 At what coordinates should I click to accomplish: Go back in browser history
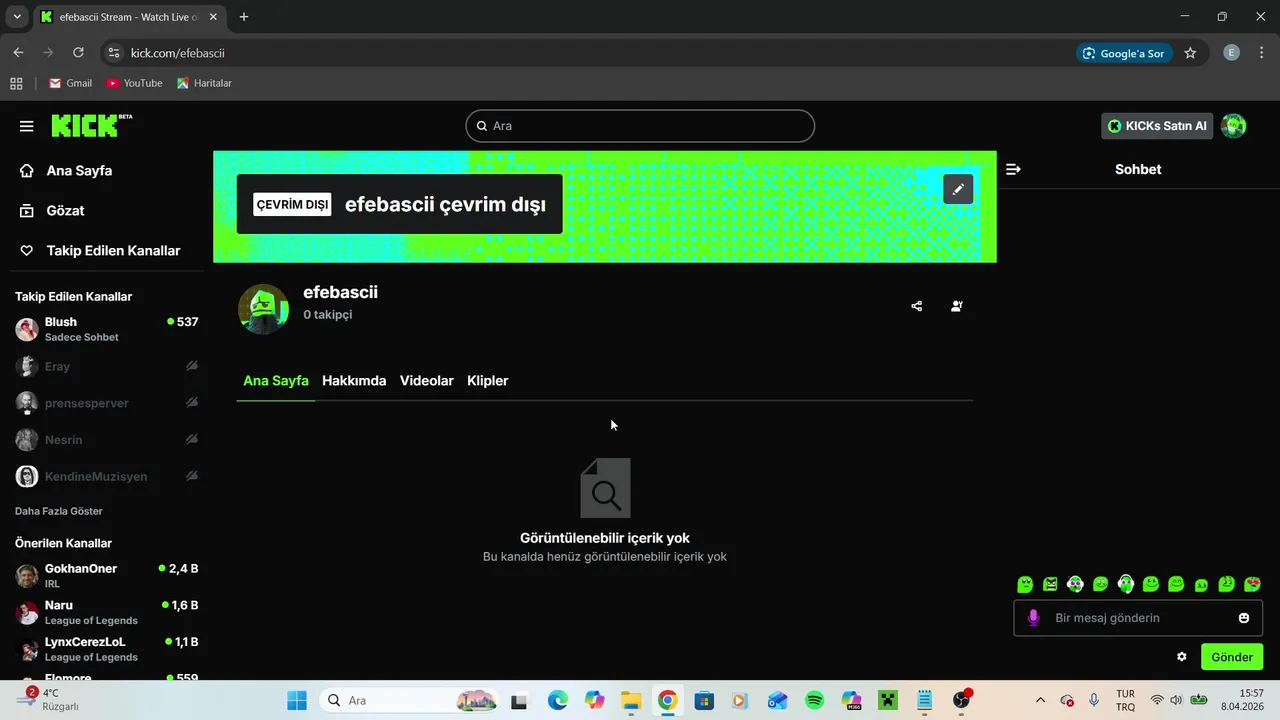tap(18, 53)
